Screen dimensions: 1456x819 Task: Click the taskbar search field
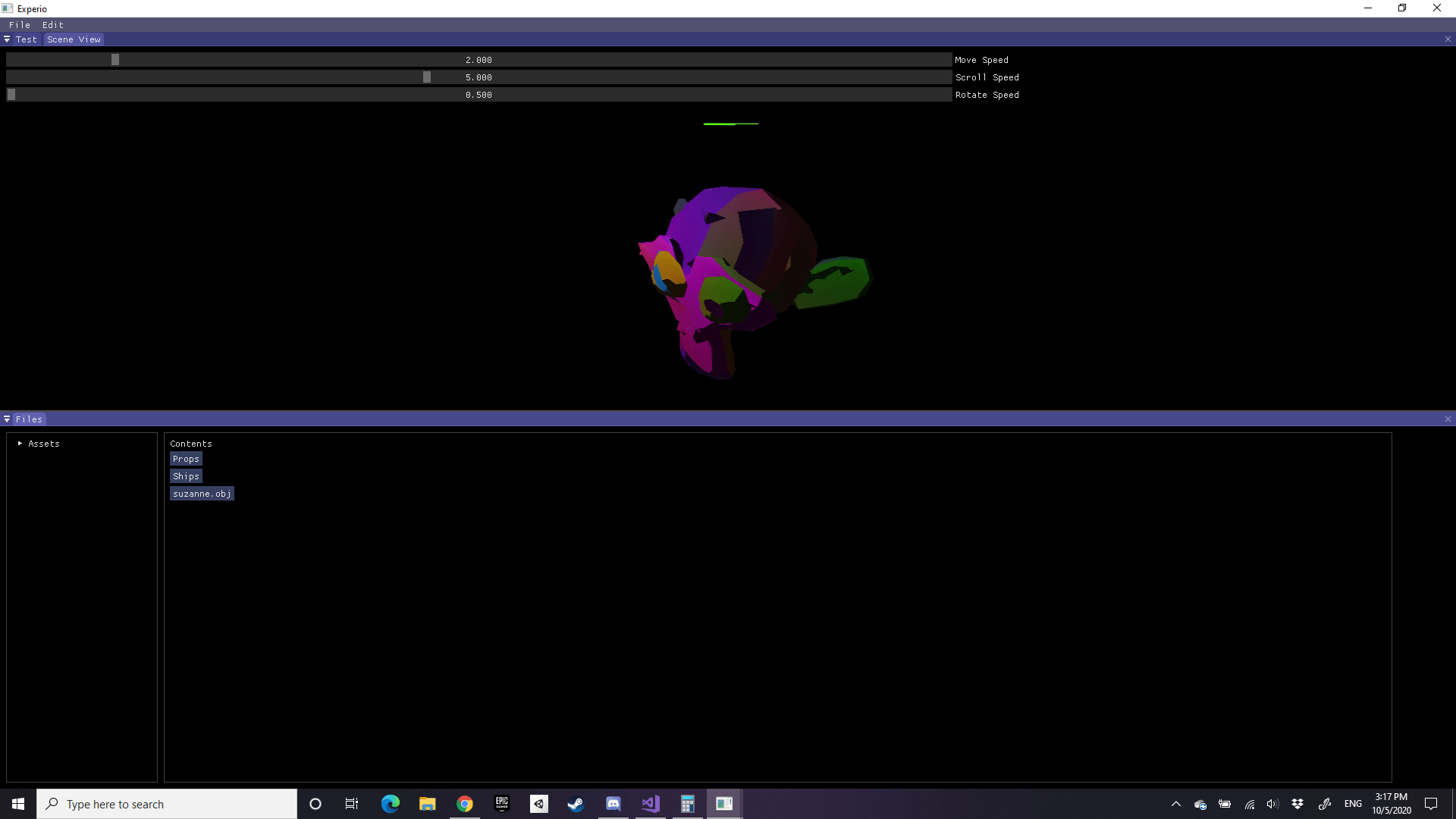coord(167,804)
